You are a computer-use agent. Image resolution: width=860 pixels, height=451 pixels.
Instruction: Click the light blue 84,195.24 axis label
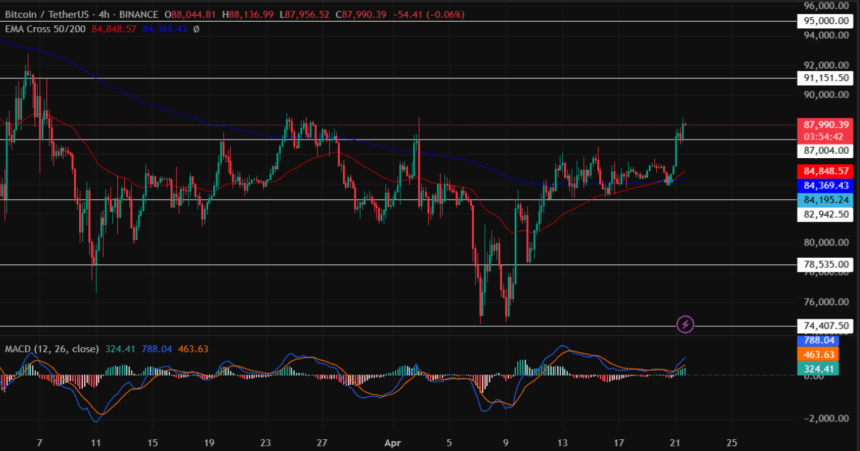coord(825,200)
